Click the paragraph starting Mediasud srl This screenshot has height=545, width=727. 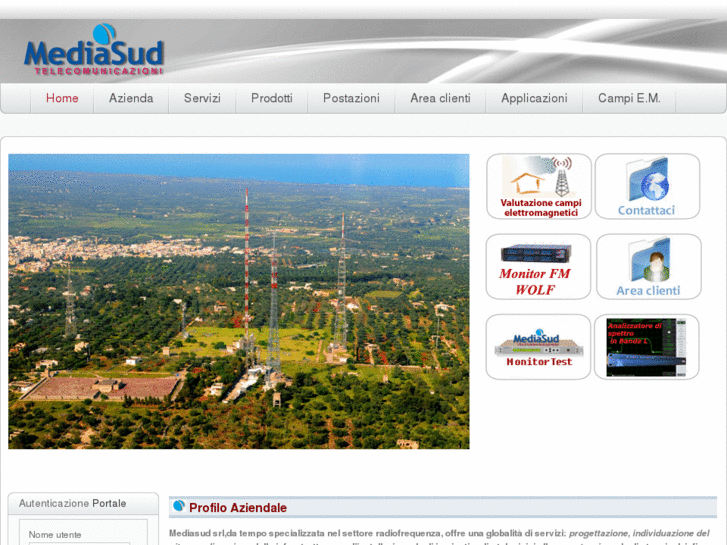point(440,538)
